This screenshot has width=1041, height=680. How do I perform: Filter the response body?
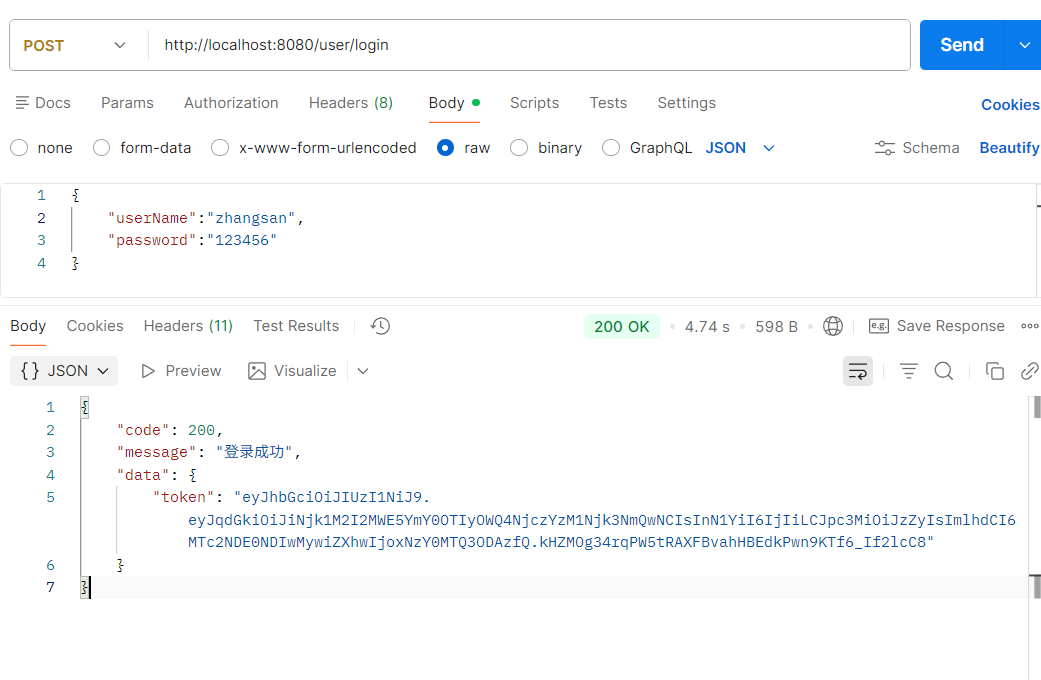point(909,371)
